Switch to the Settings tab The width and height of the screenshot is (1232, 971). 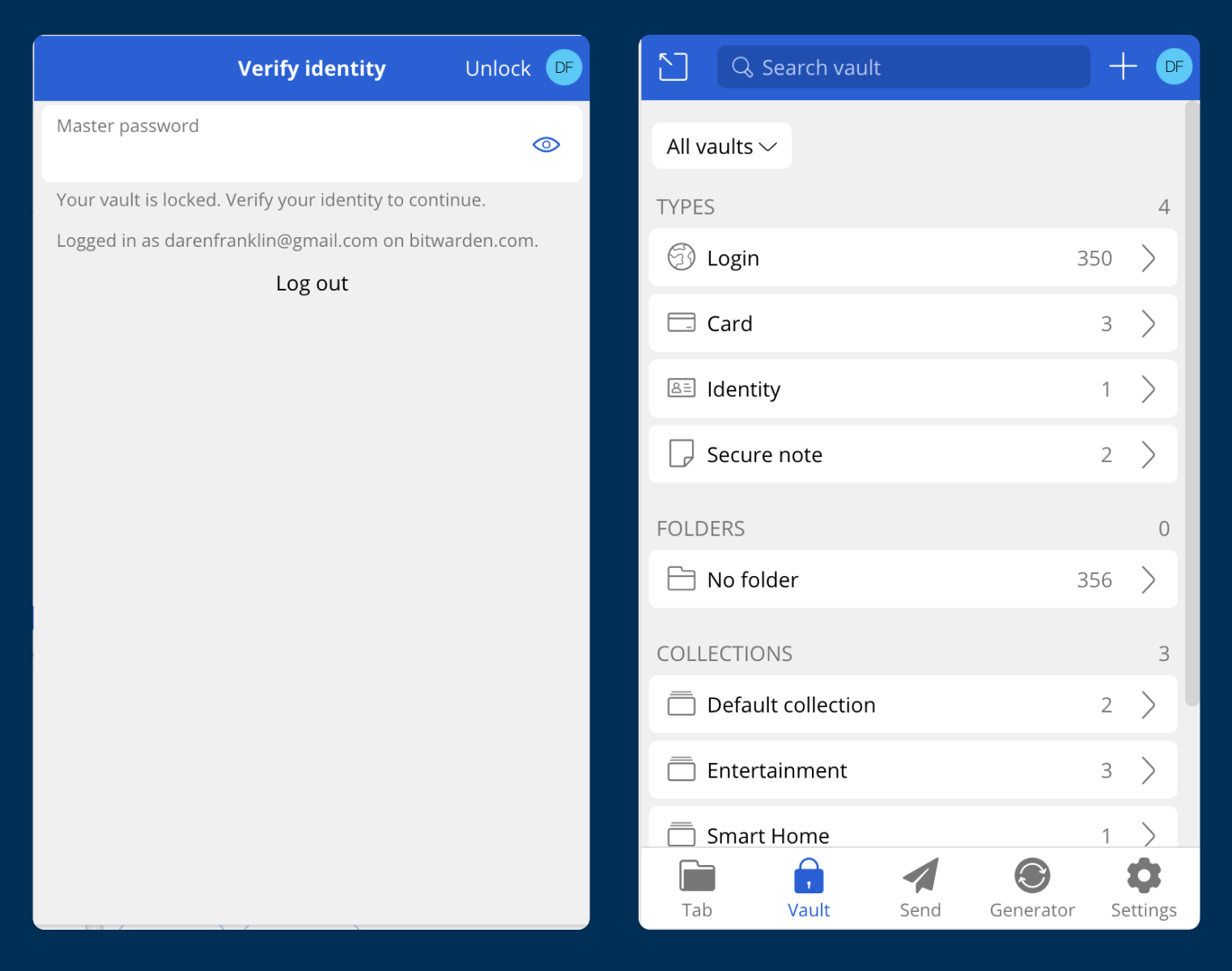coord(1144,888)
